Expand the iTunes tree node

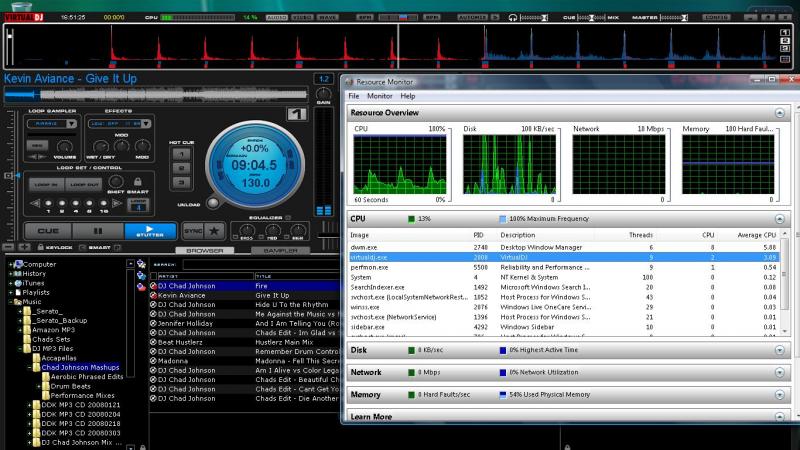point(11,283)
